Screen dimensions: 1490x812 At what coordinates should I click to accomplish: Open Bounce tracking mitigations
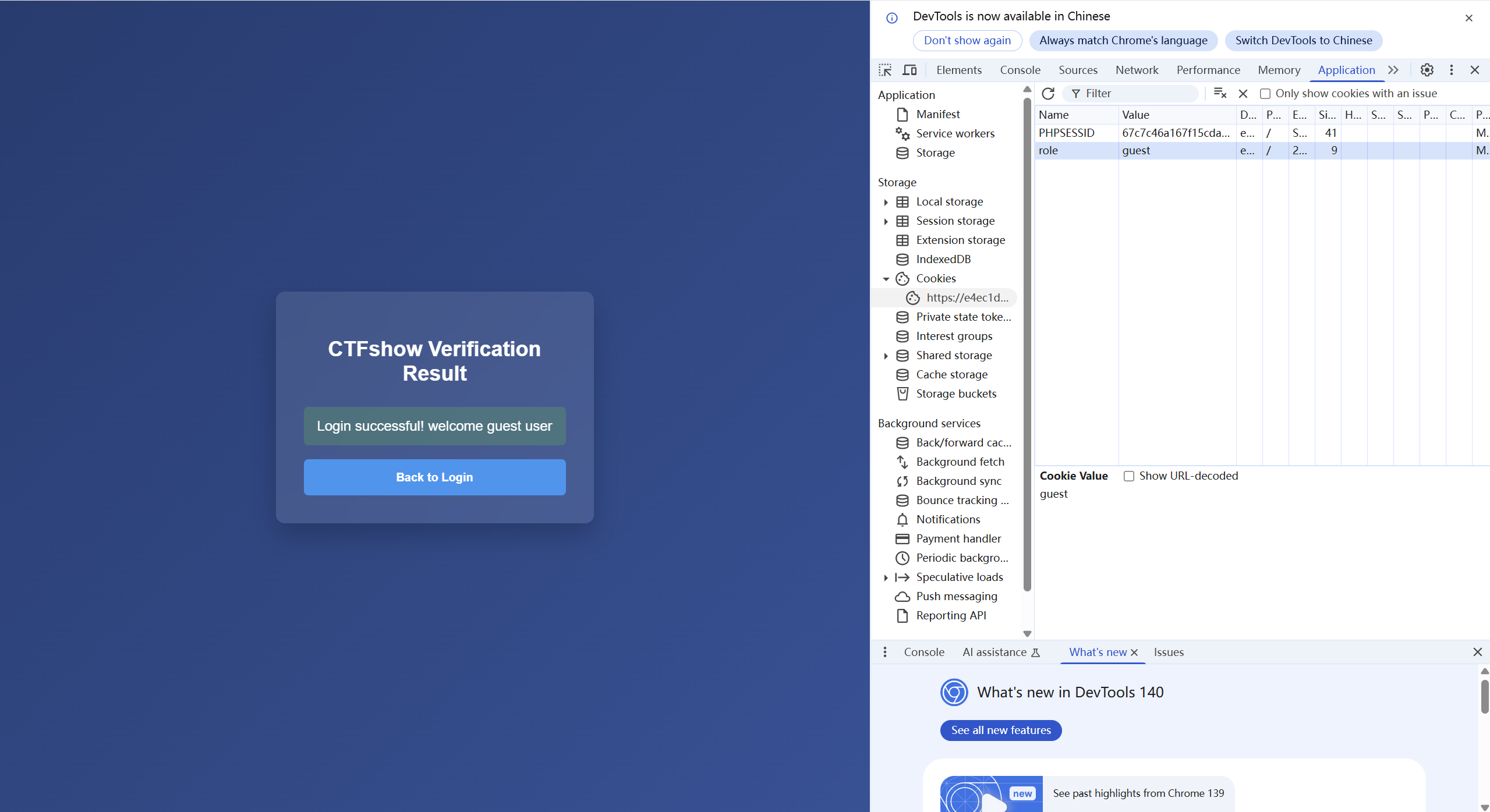click(x=962, y=501)
